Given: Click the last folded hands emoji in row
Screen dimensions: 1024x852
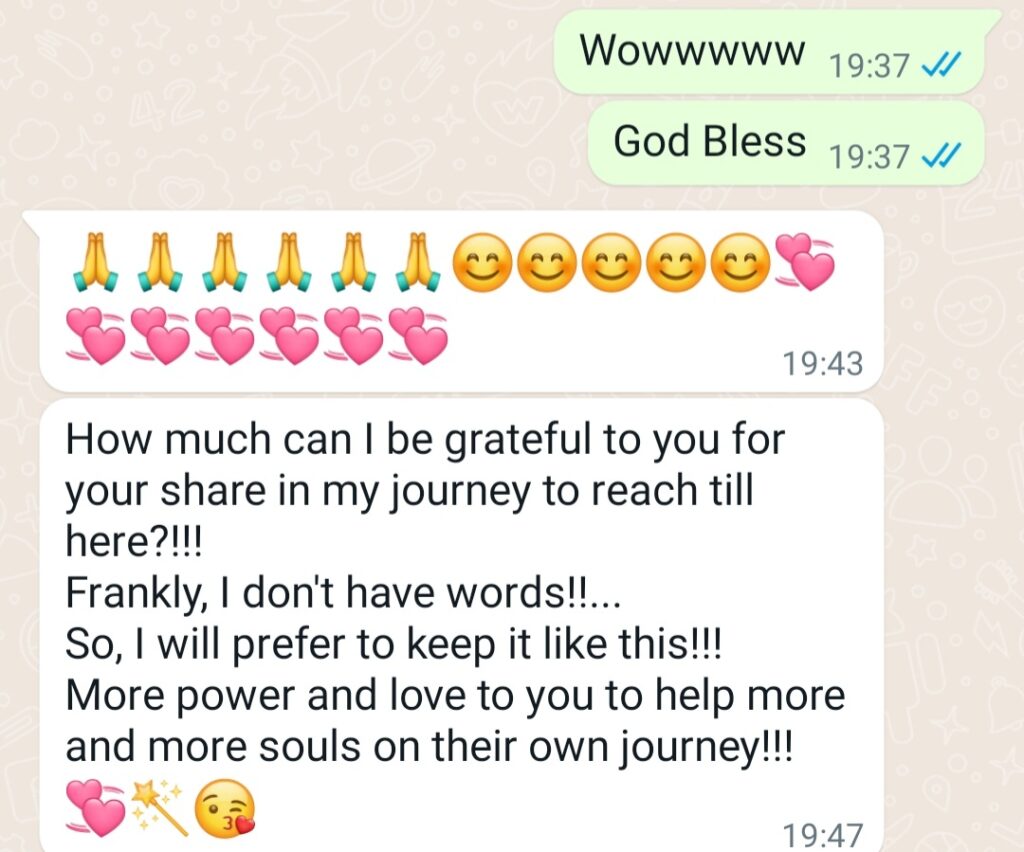Looking at the screenshot, I should pos(418,261).
